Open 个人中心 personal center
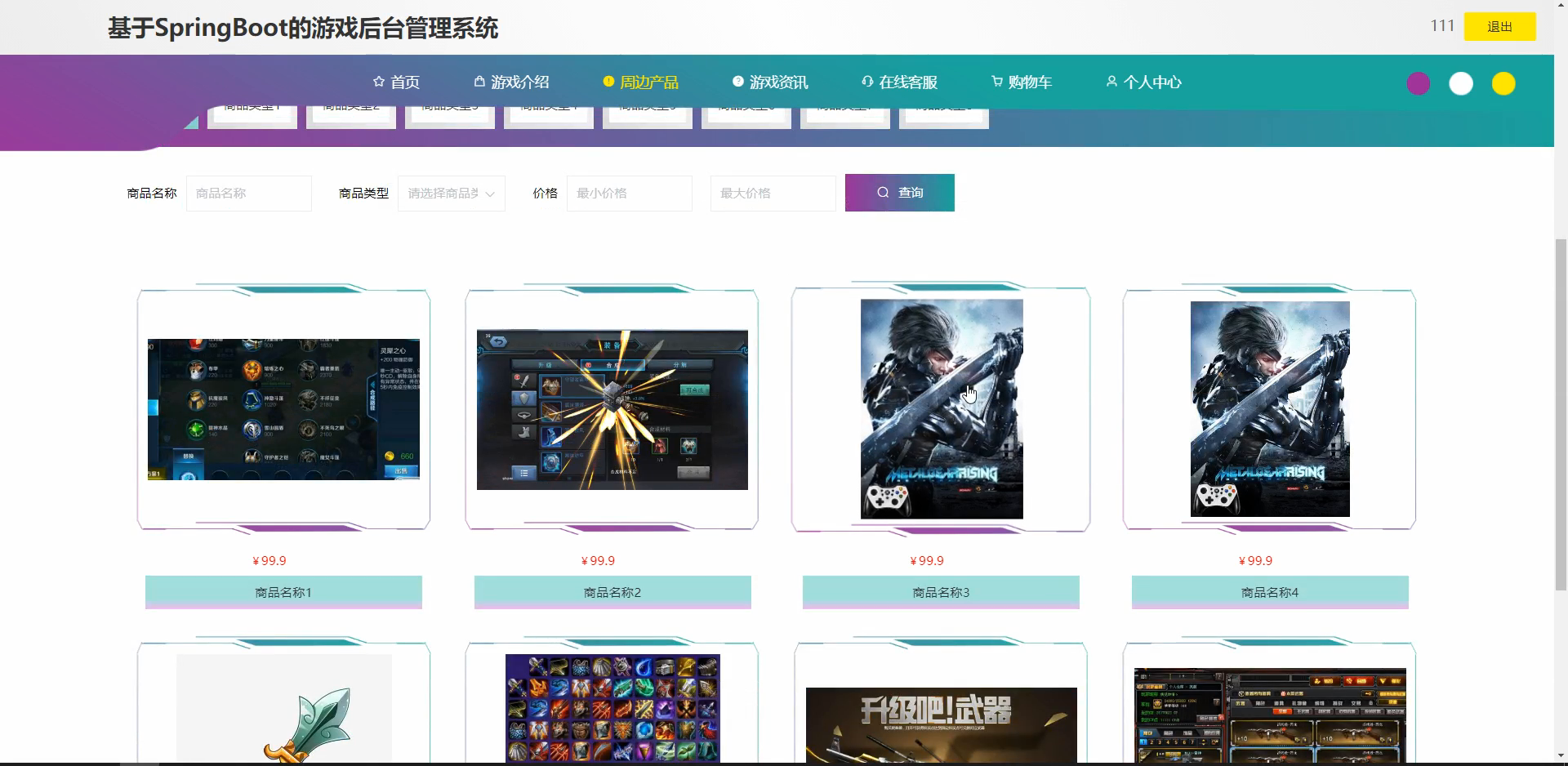 [1143, 82]
